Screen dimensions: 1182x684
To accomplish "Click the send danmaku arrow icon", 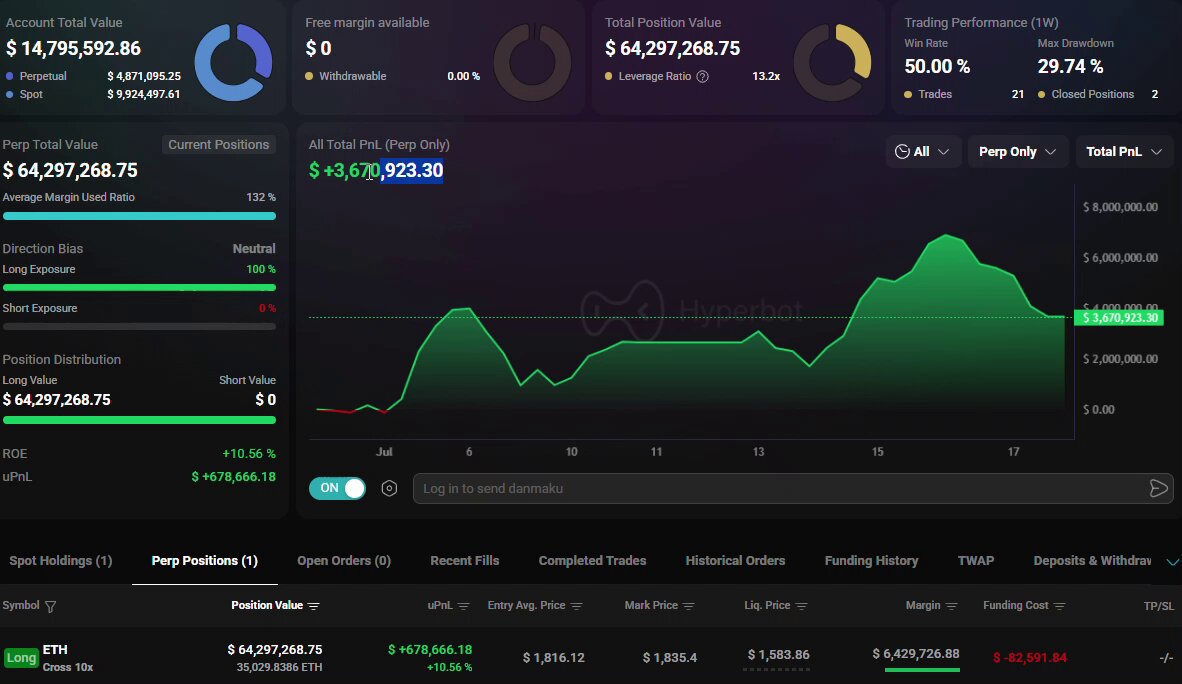I will (1159, 489).
